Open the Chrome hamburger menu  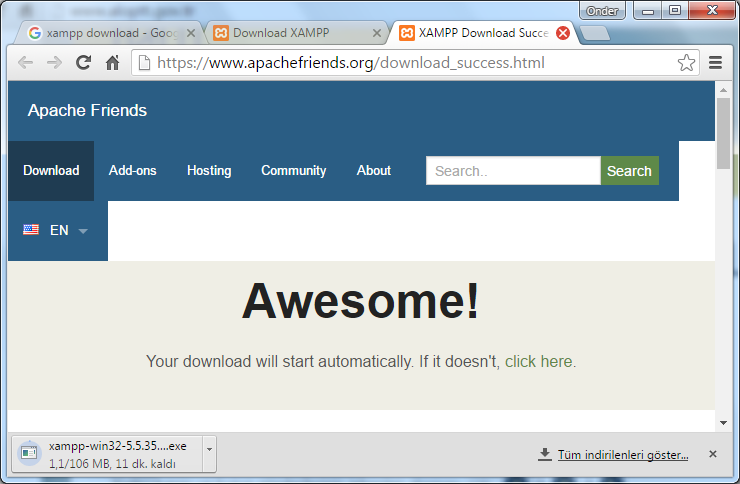tap(715, 62)
